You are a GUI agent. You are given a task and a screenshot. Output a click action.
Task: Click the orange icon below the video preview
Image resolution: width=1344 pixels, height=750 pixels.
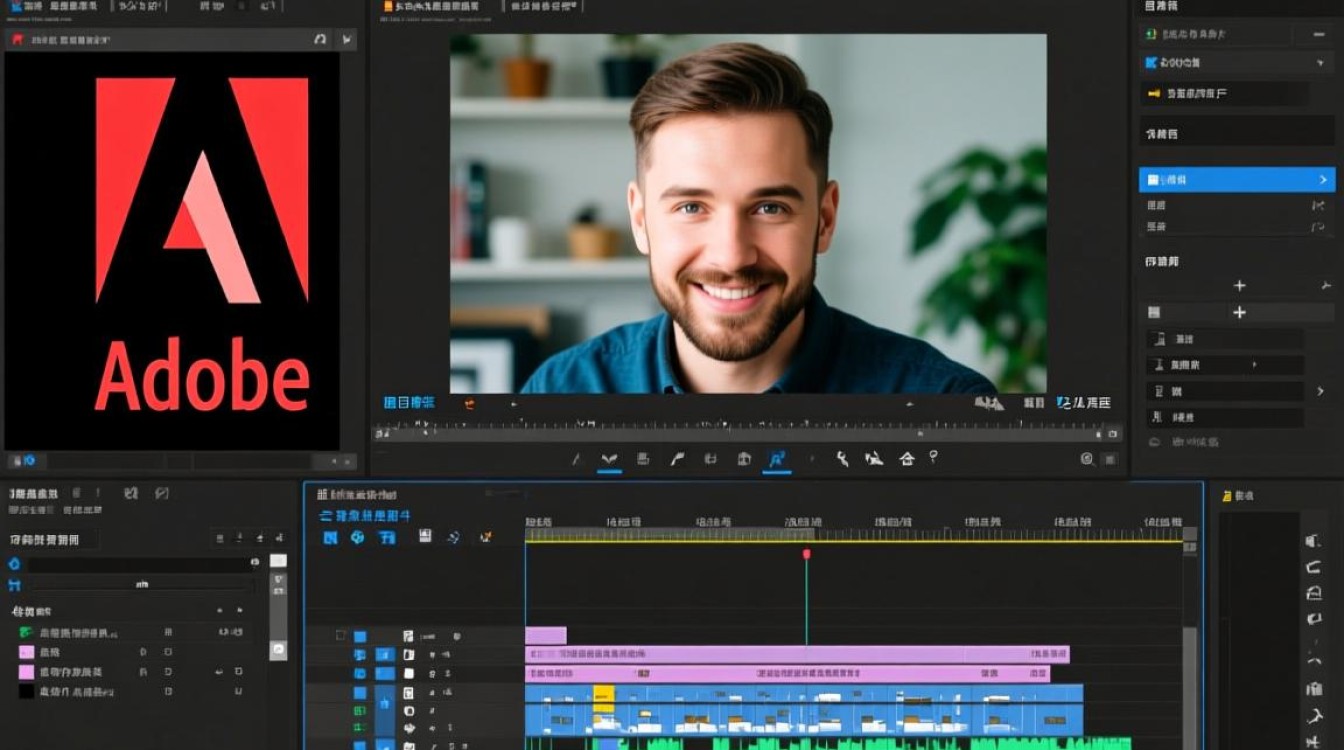[x=469, y=404]
